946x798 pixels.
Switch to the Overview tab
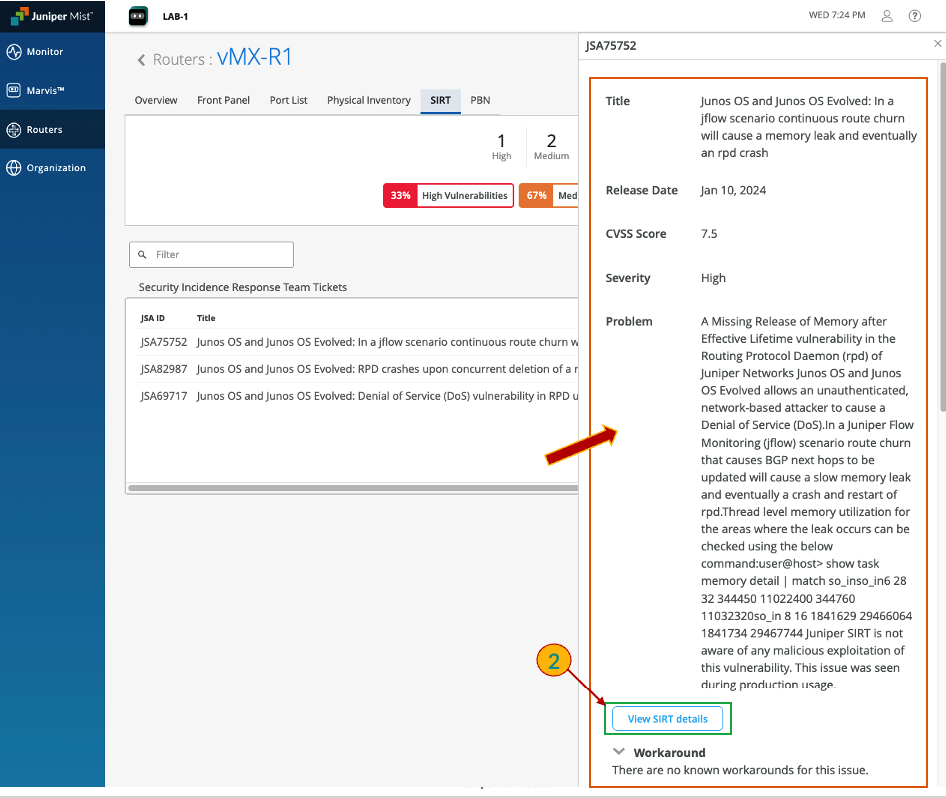[x=156, y=100]
